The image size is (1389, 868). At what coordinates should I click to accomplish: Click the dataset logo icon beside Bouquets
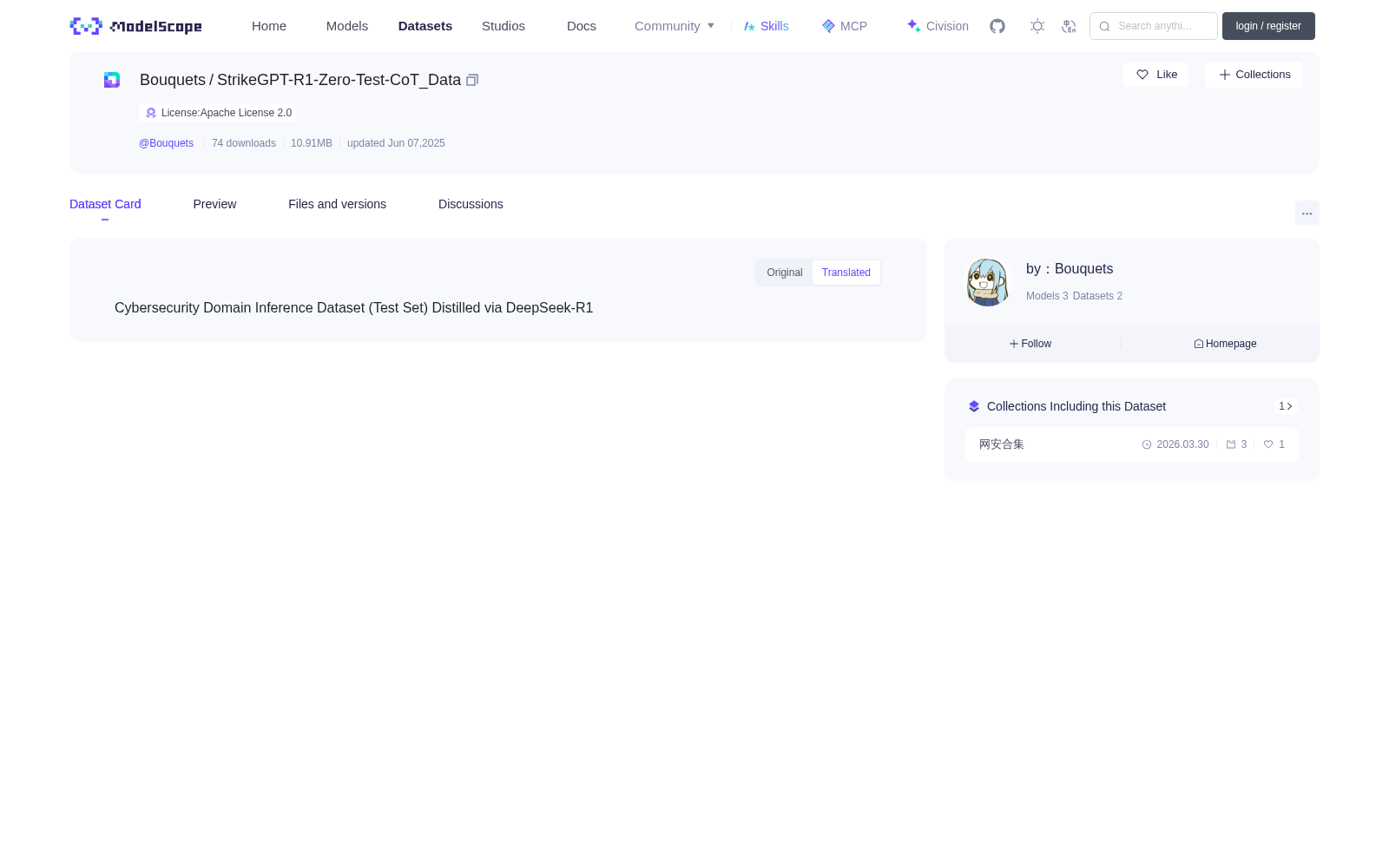112,80
